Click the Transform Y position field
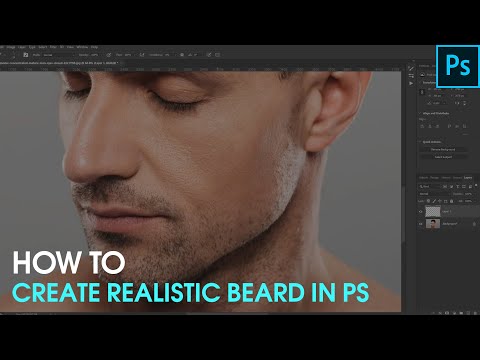The width and height of the screenshot is (480, 360). click(460, 96)
